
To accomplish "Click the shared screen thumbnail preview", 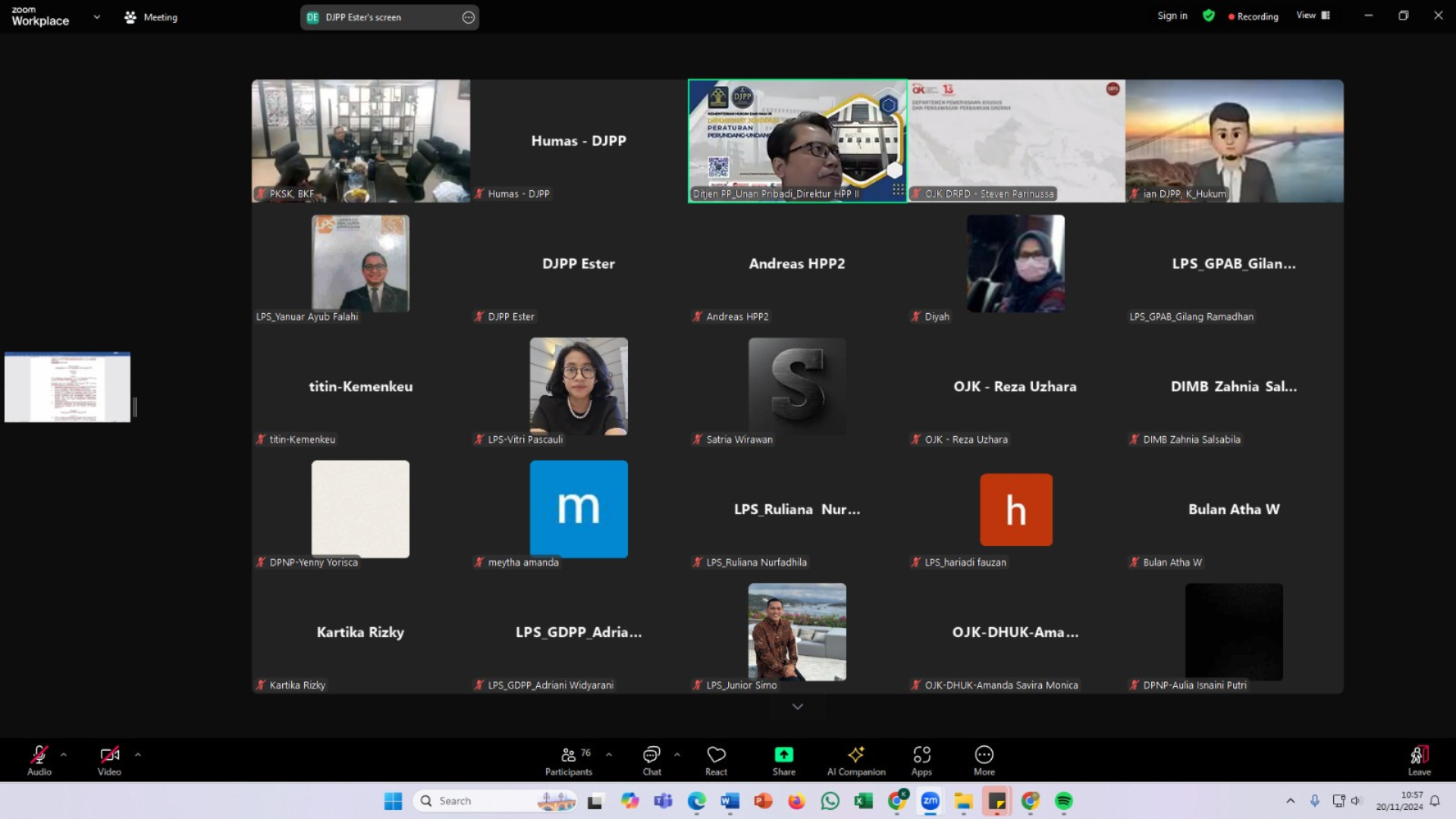I will pyautogui.click(x=67, y=387).
